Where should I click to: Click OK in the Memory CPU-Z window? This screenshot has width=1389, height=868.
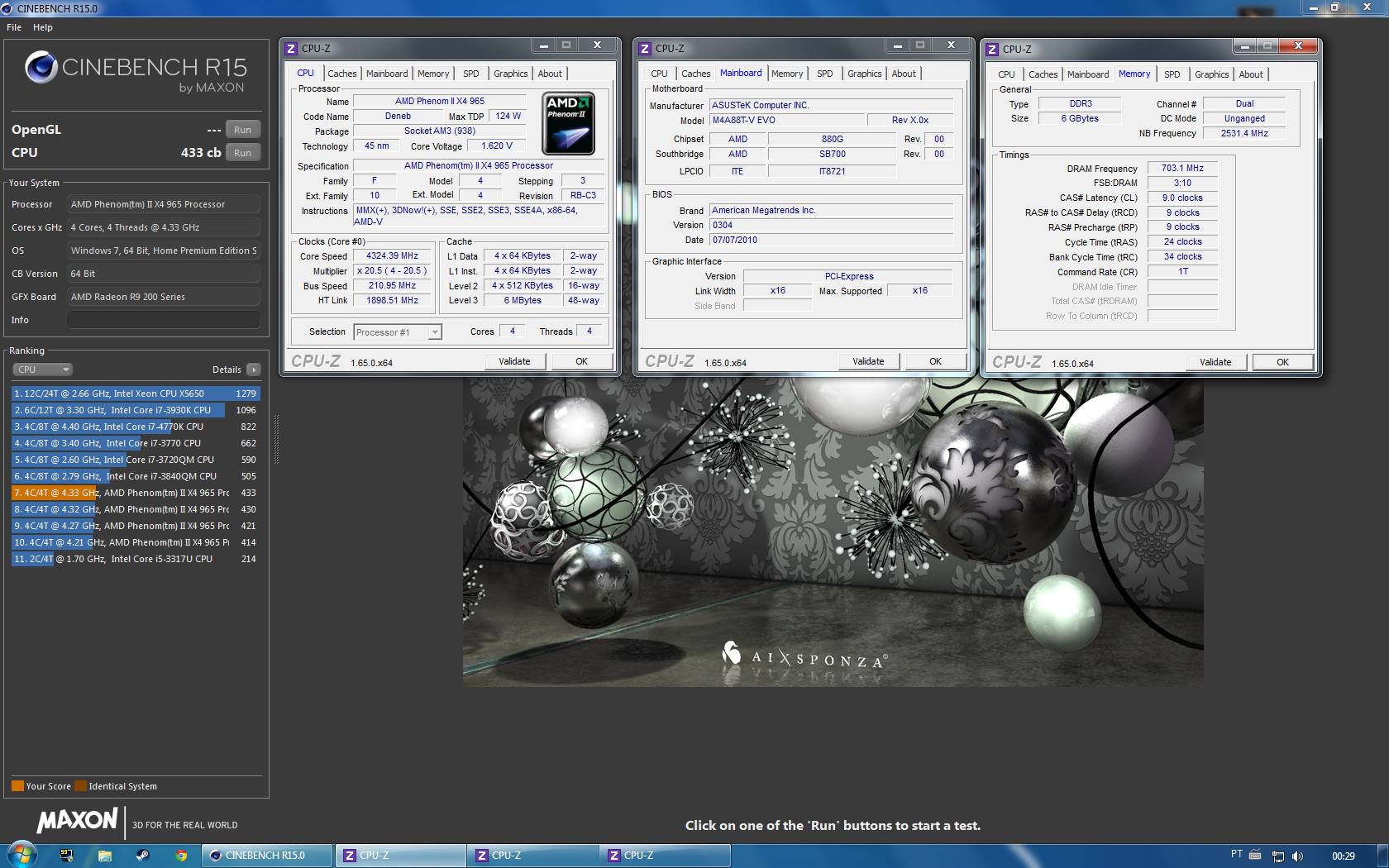tap(1283, 362)
